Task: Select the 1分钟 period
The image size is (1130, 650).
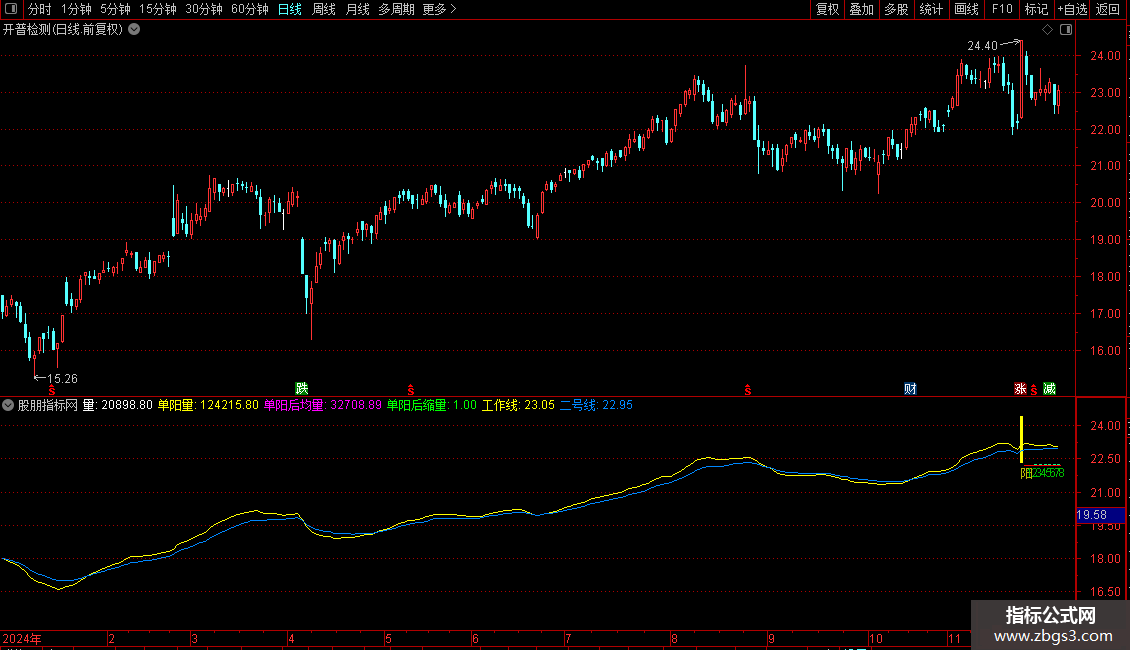Action: [x=76, y=9]
